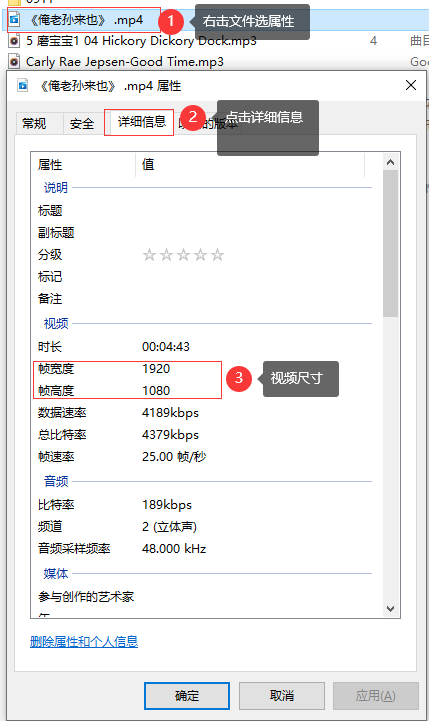Confirm with the 确定 button

187,696
